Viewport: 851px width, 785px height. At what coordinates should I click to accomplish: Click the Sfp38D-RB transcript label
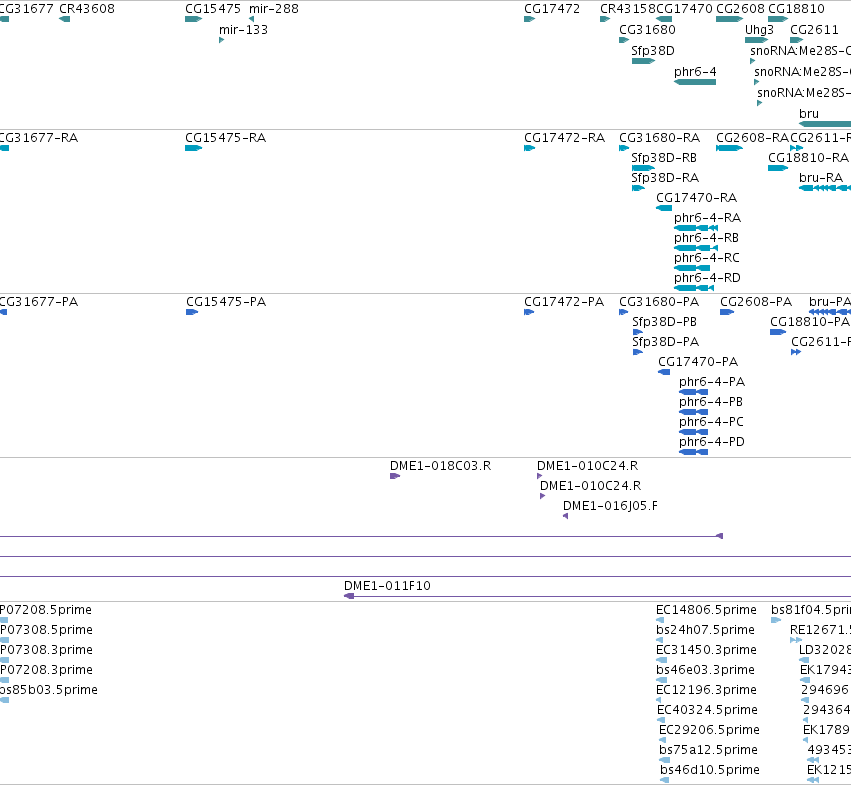664,158
